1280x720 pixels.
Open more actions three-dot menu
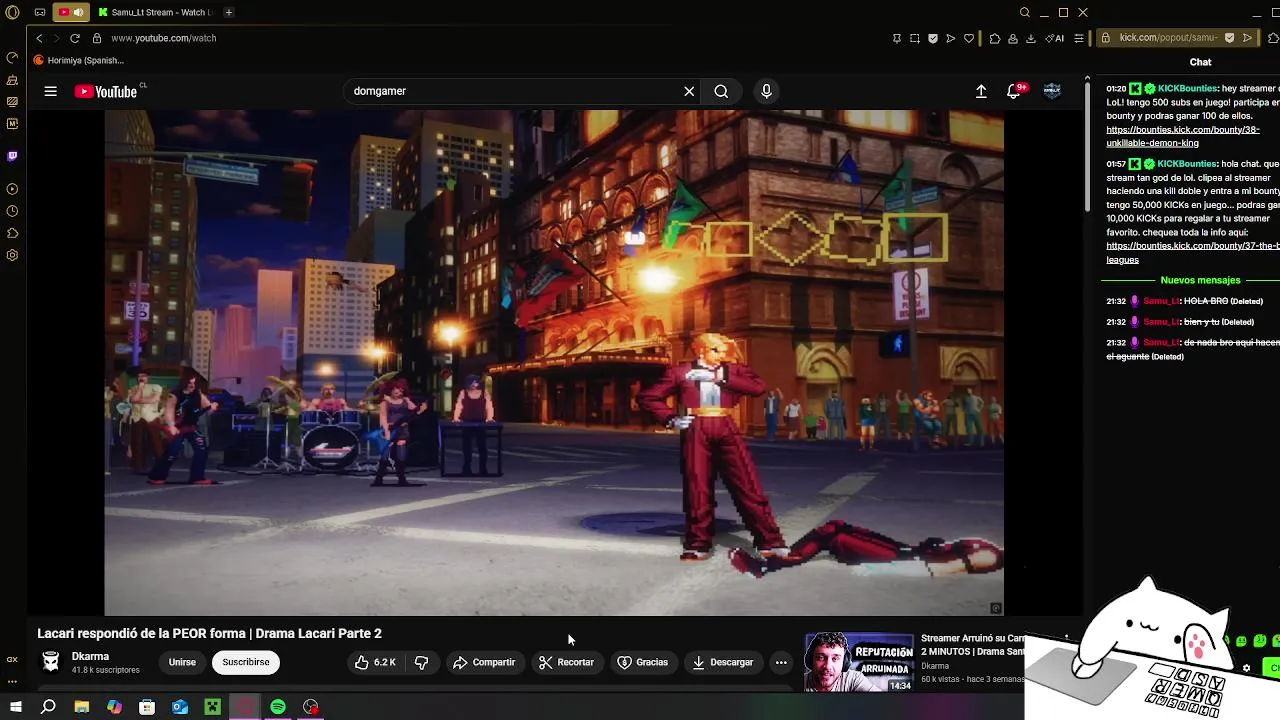[x=781, y=662]
